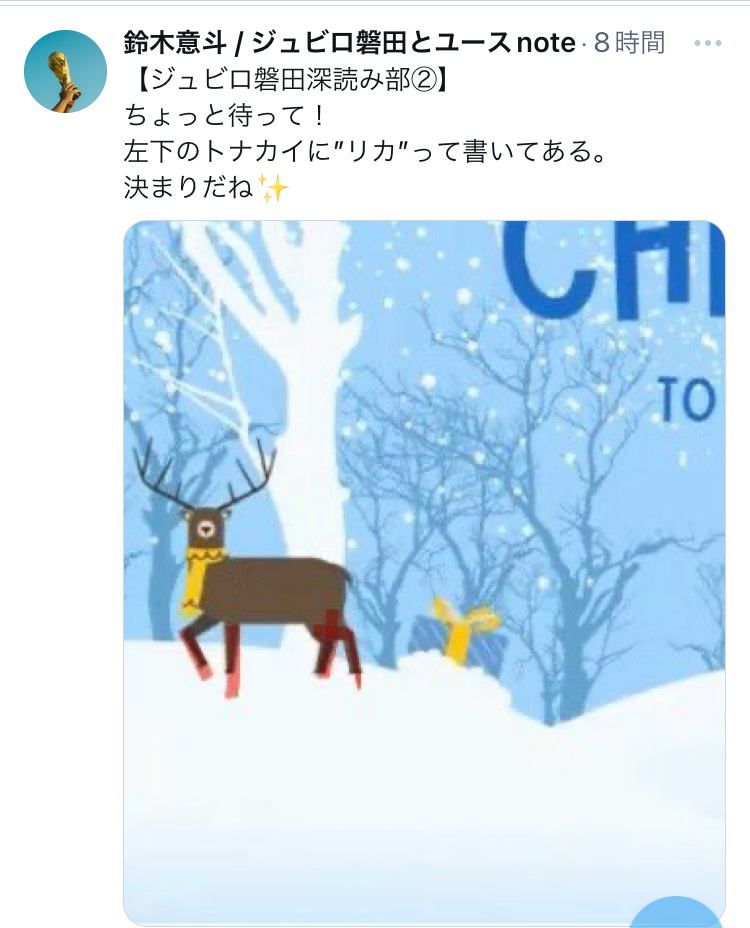
Task: Click the 左下のトナカイに"リカ" tweet line
Action: coord(365,152)
